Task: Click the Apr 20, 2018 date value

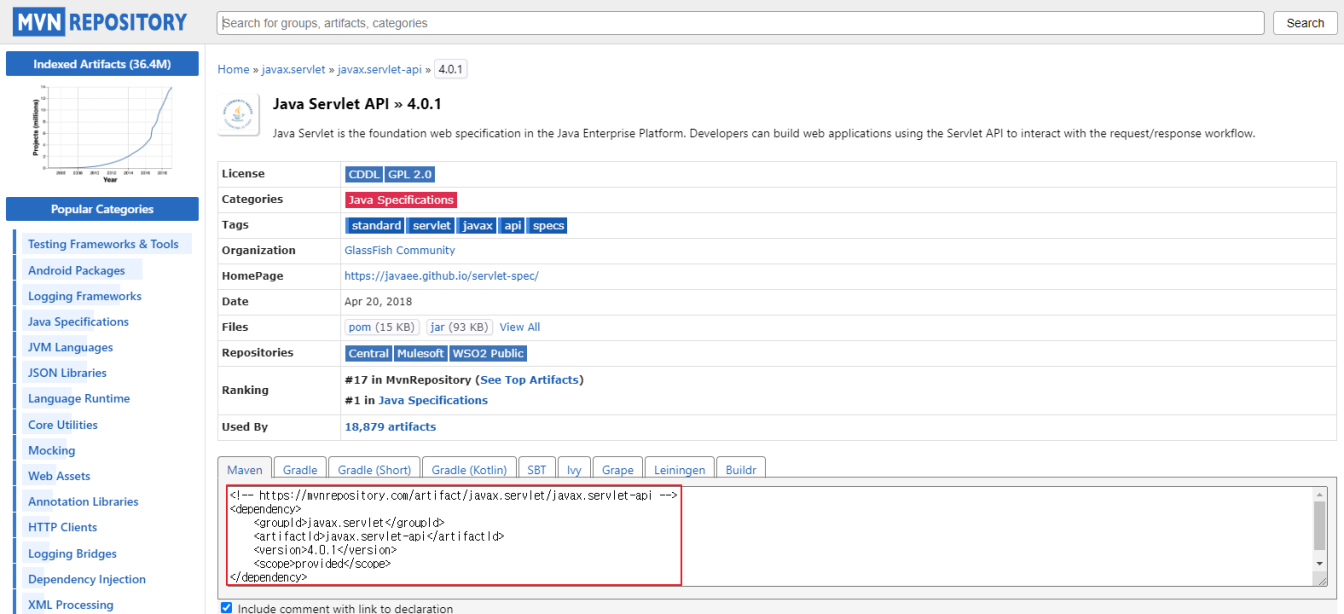Action: coord(378,301)
